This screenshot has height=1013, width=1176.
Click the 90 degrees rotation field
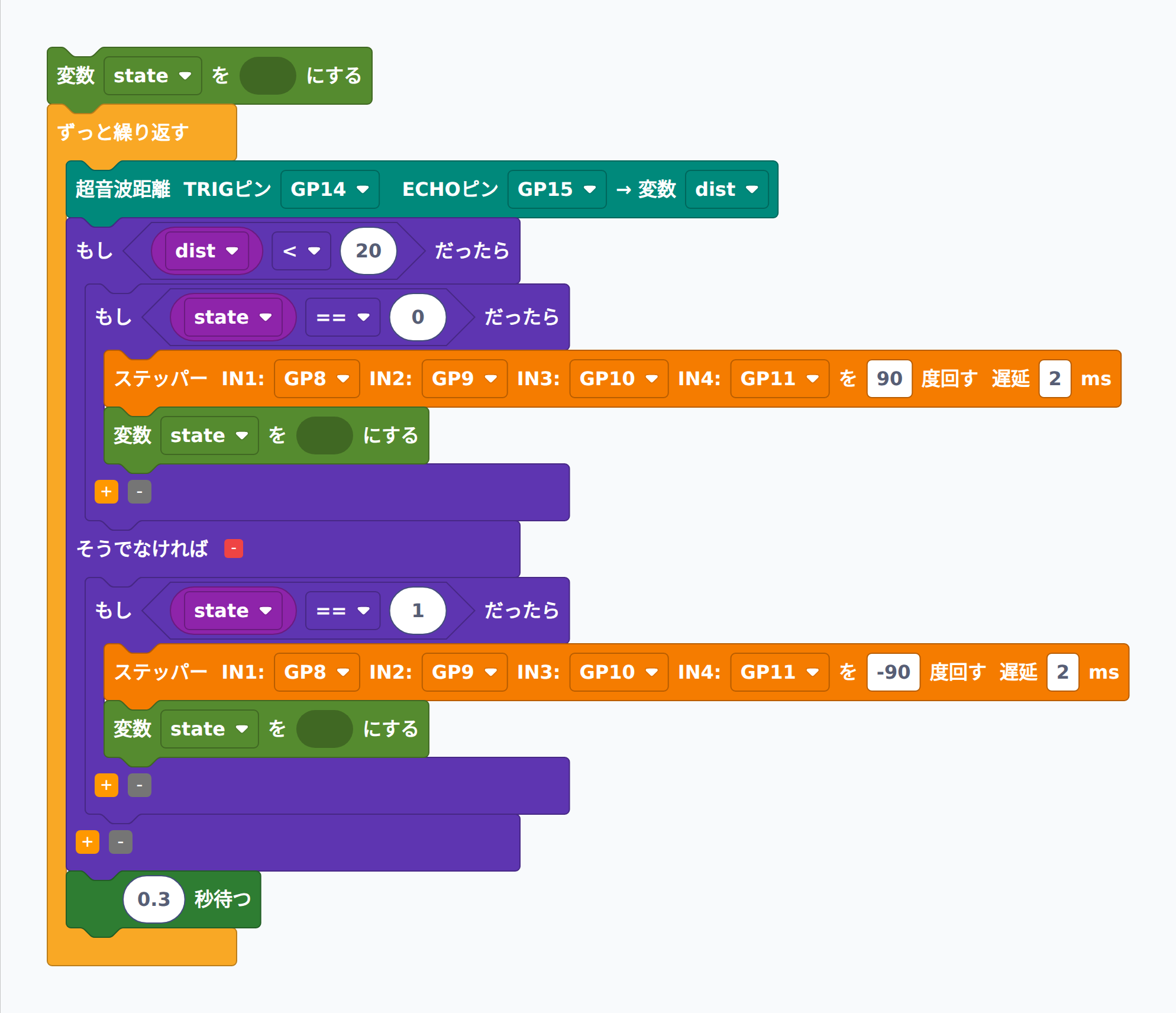click(x=890, y=379)
